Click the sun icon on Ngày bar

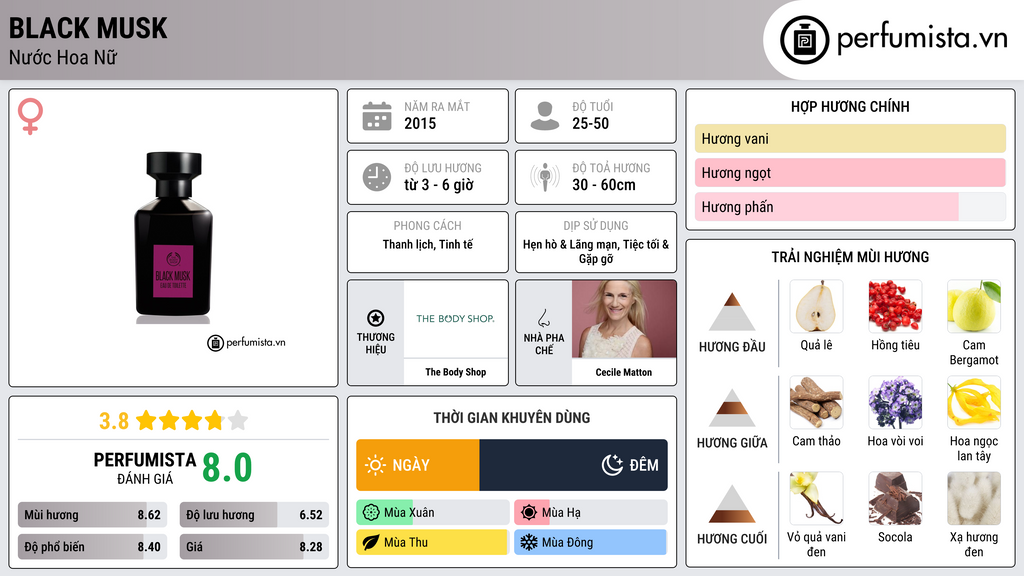376,465
